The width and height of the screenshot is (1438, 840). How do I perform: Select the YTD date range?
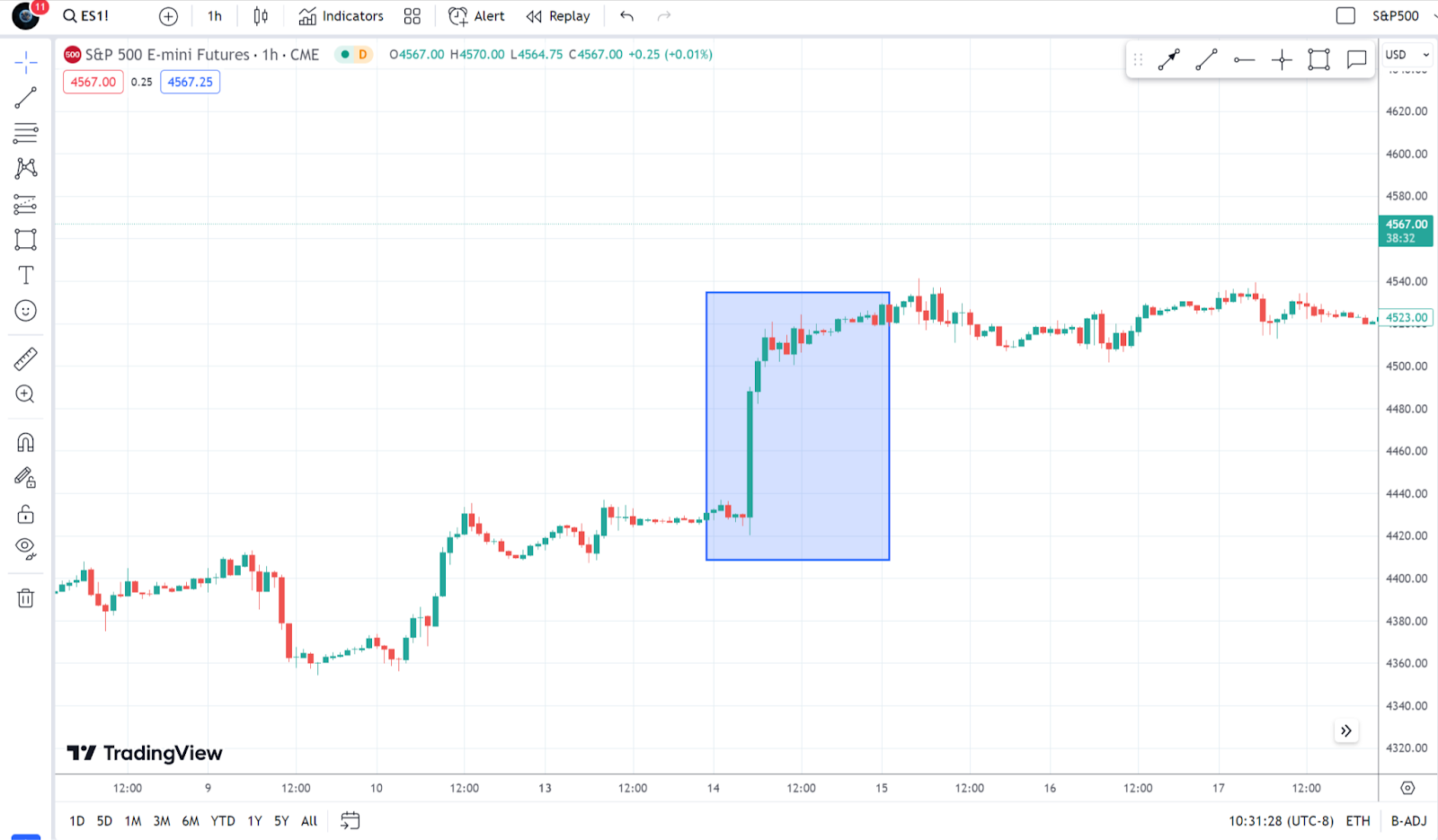222,821
